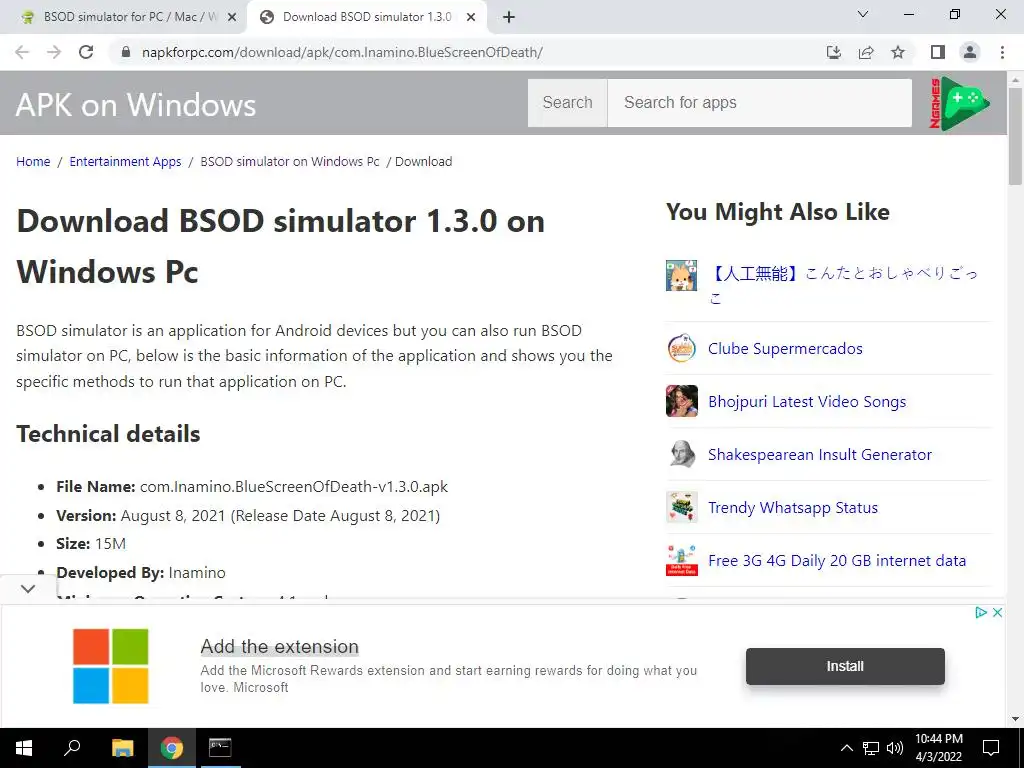Open the notification center icon

(x=991, y=748)
